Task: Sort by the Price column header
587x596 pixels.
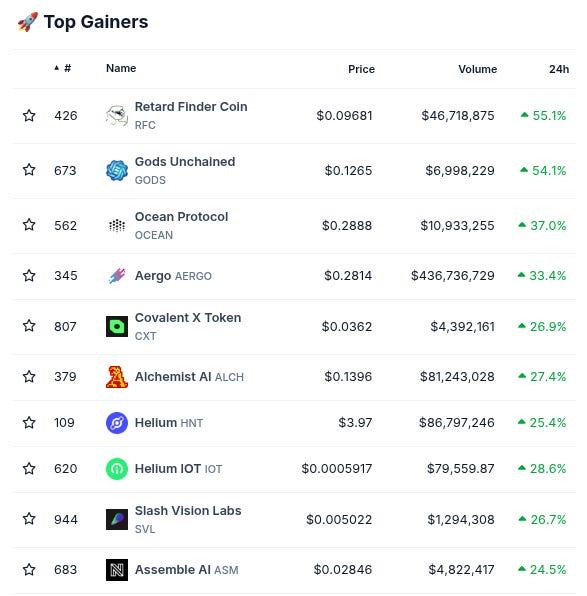Action: 361,69
